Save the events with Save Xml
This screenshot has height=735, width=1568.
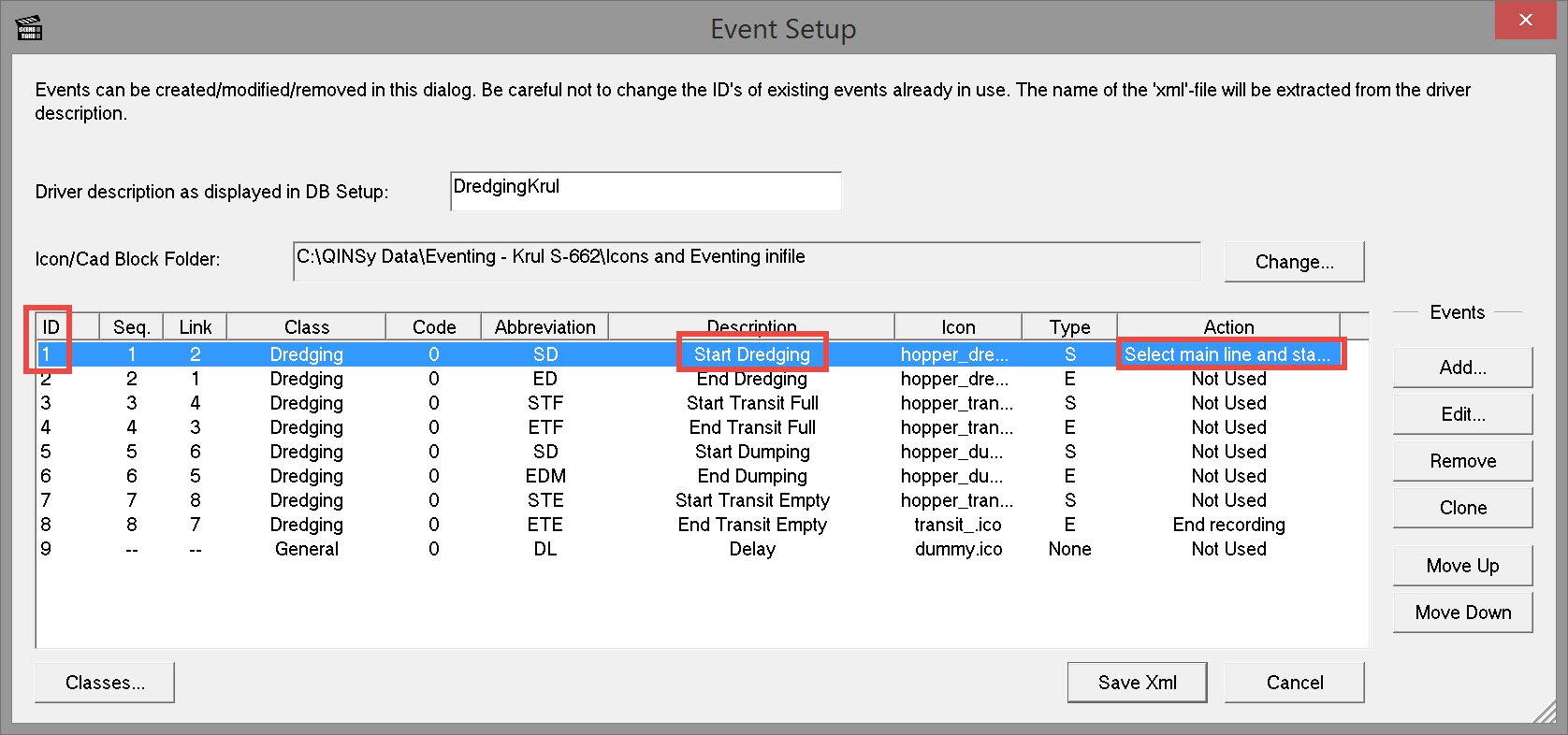coord(1137,683)
